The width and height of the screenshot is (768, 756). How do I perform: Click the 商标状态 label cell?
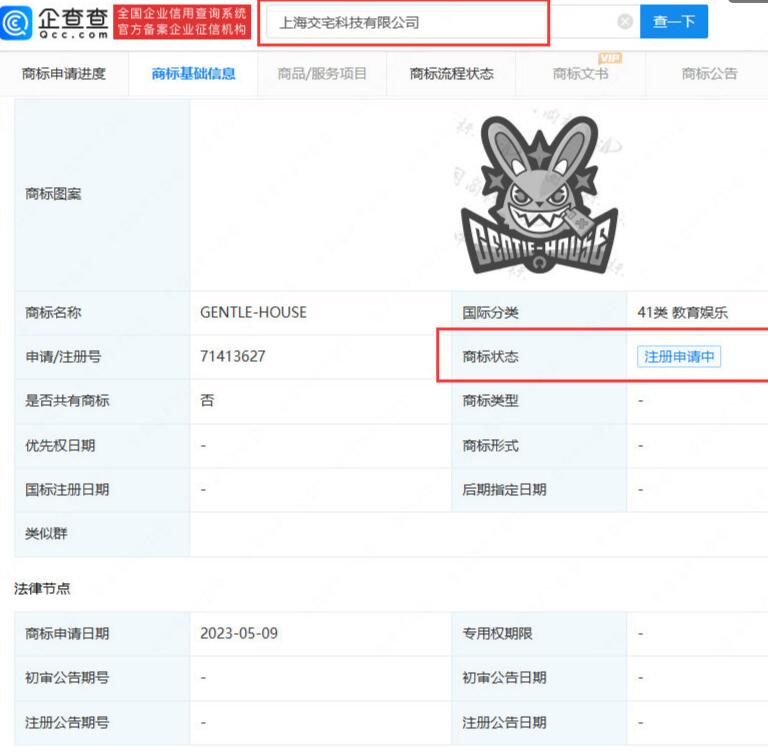click(x=539, y=356)
